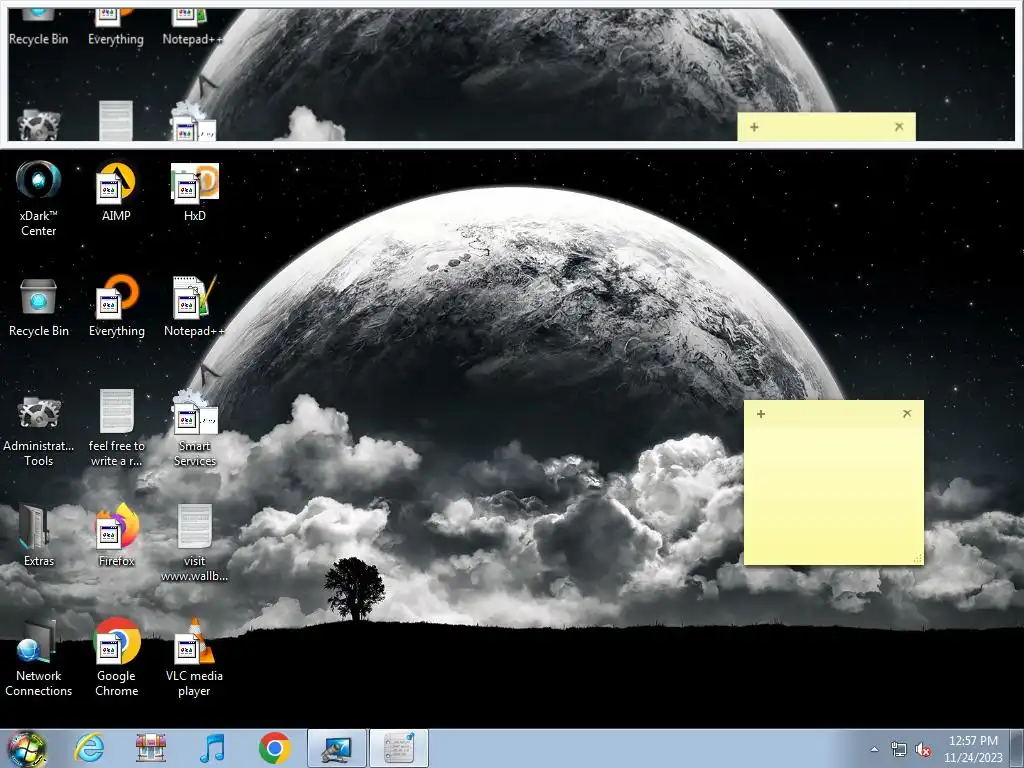The height and width of the screenshot is (768, 1024).
Task: Open the clock showing 12:57 PM
Action: [x=973, y=749]
